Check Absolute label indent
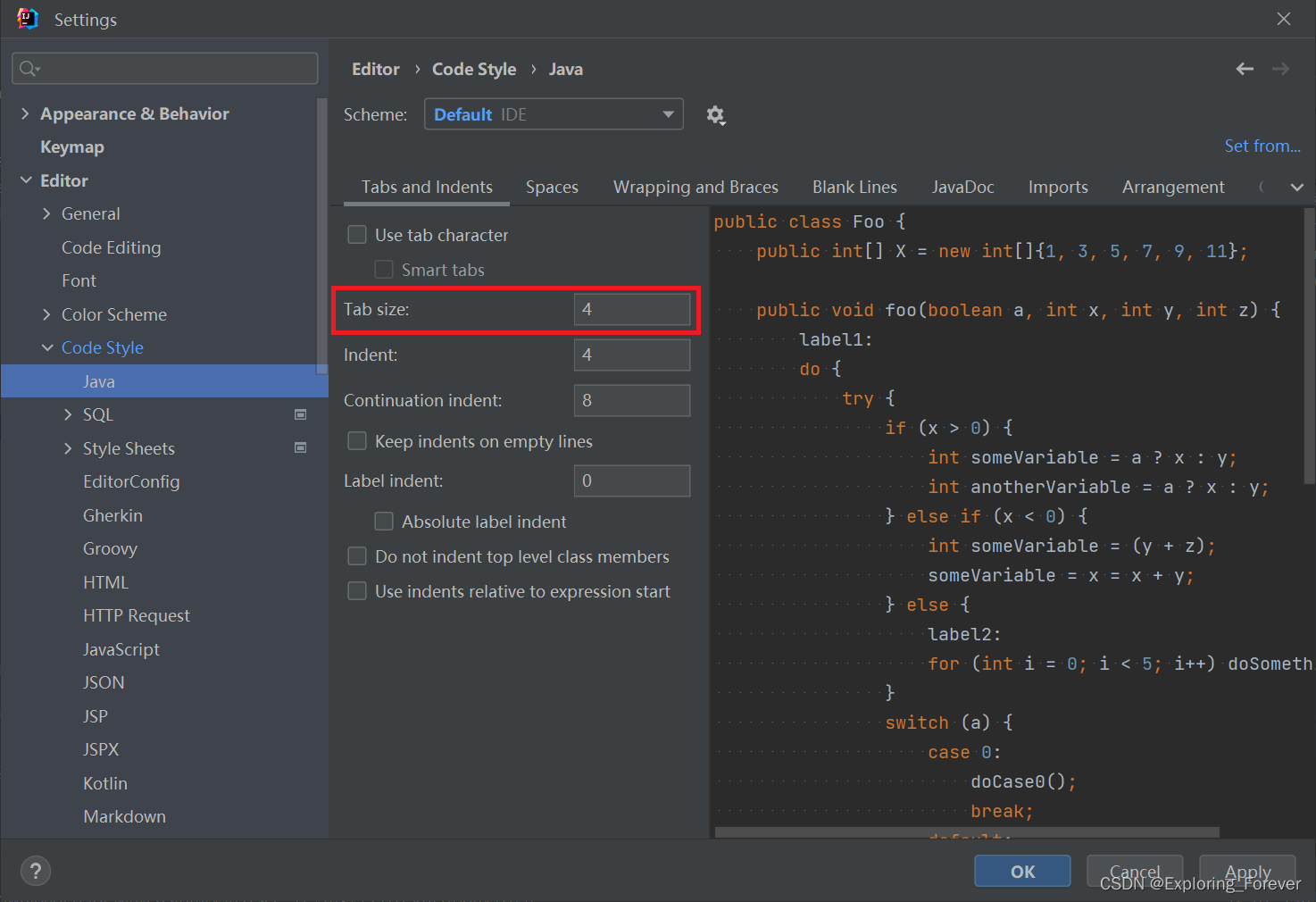The width and height of the screenshot is (1316, 902). pos(384,522)
